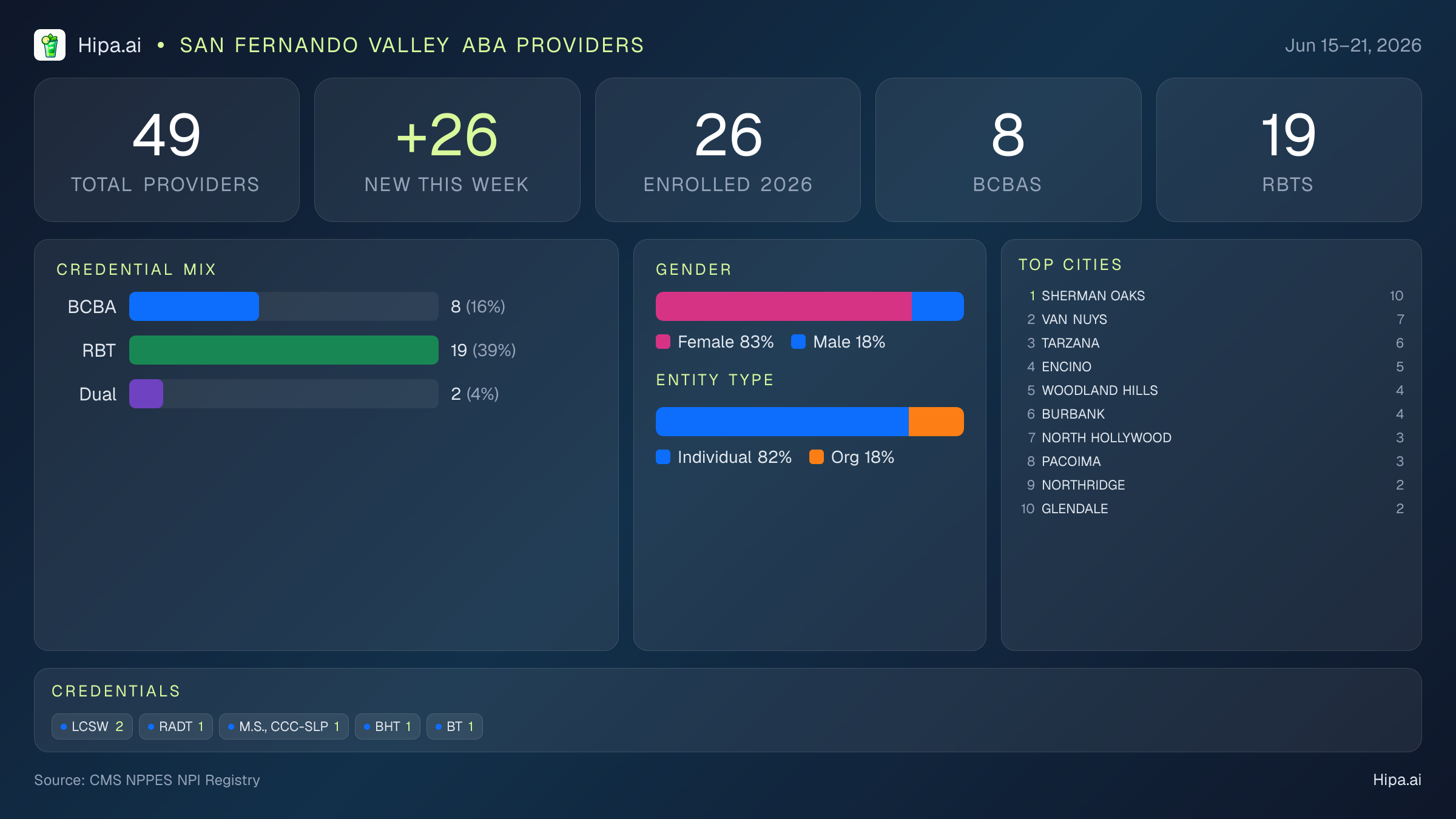
Task: Click the pink Female legend swatch
Action: coord(663,342)
